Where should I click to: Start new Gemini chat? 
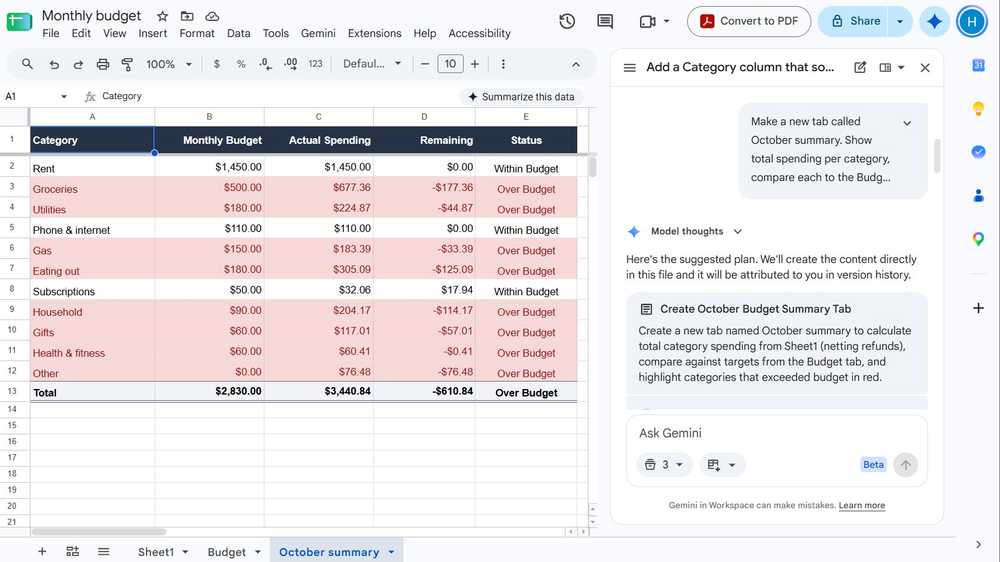860,68
